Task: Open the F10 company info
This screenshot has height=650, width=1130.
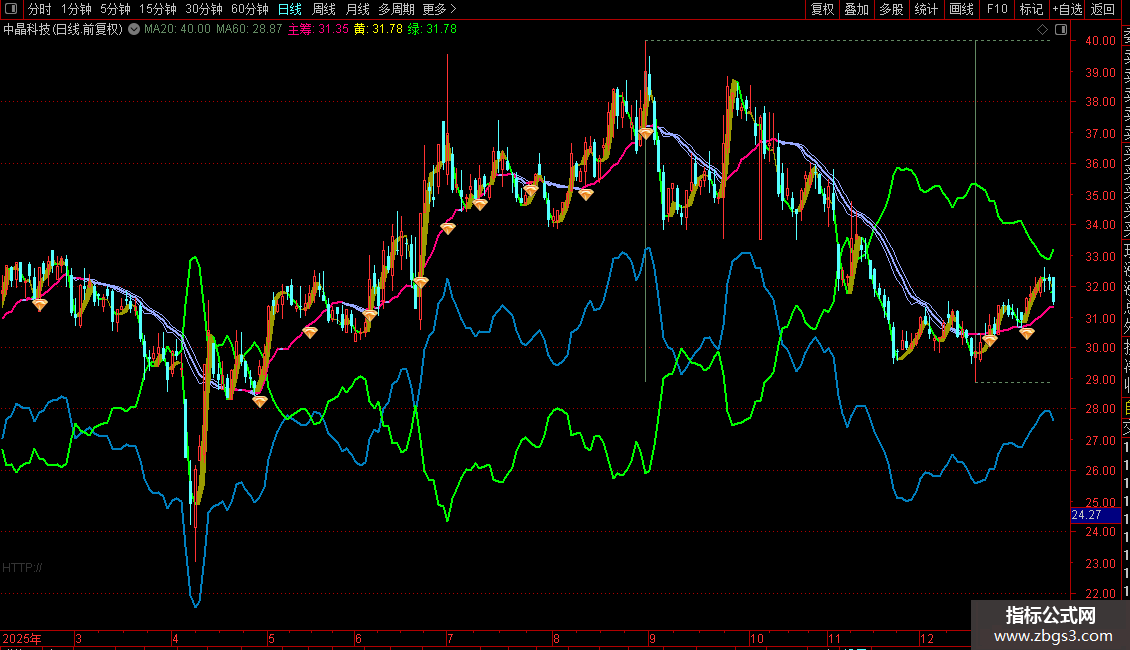Action: coord(997,9)
